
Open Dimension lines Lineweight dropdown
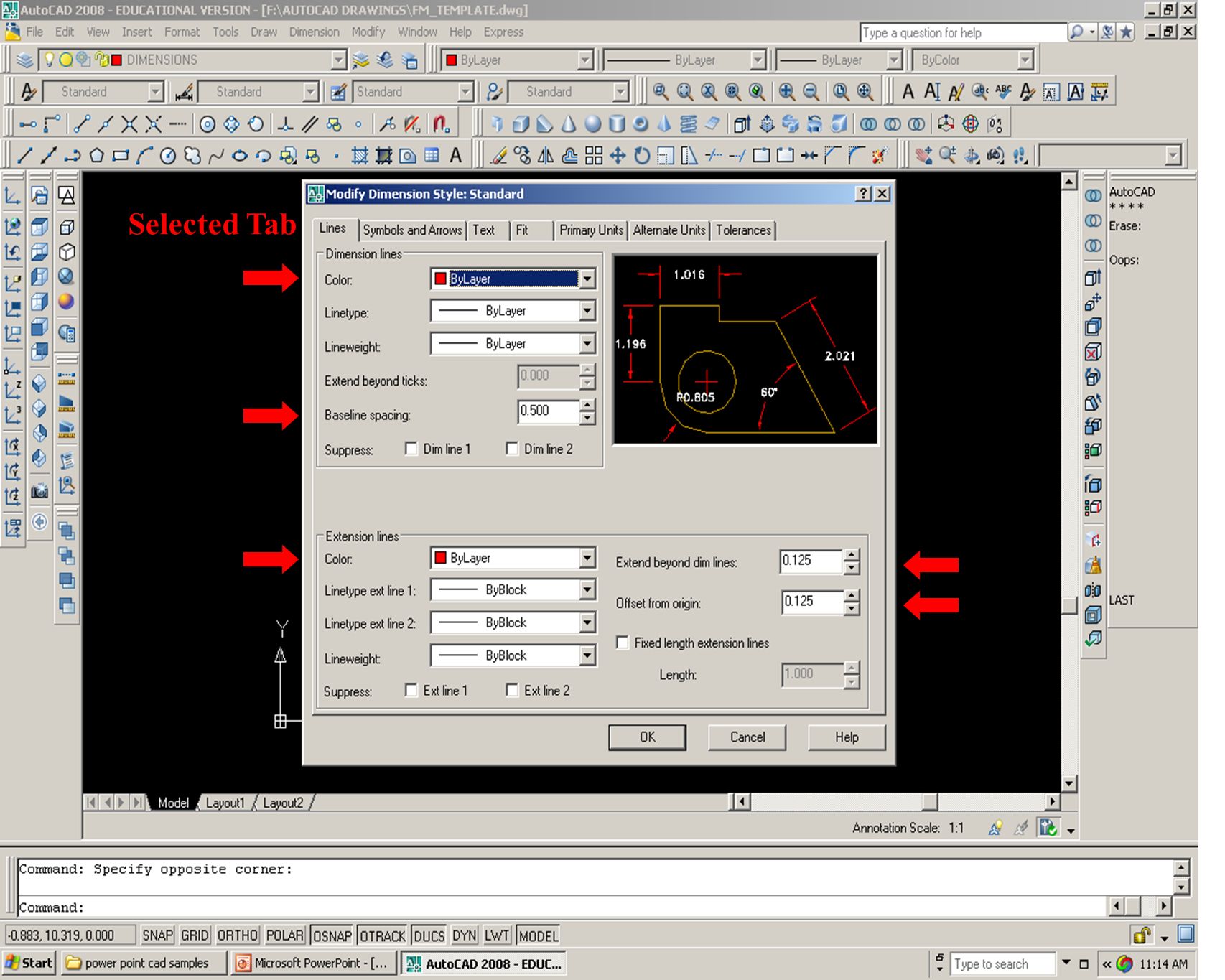(587, 344)
